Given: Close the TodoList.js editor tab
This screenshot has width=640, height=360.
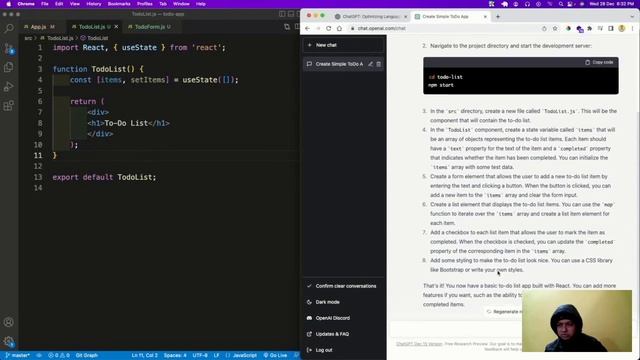Looking at the screenshot, I should (116, 27).
